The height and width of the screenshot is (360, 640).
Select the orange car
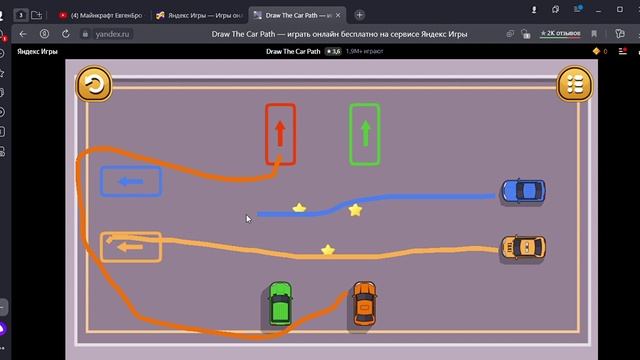[364, 303]
